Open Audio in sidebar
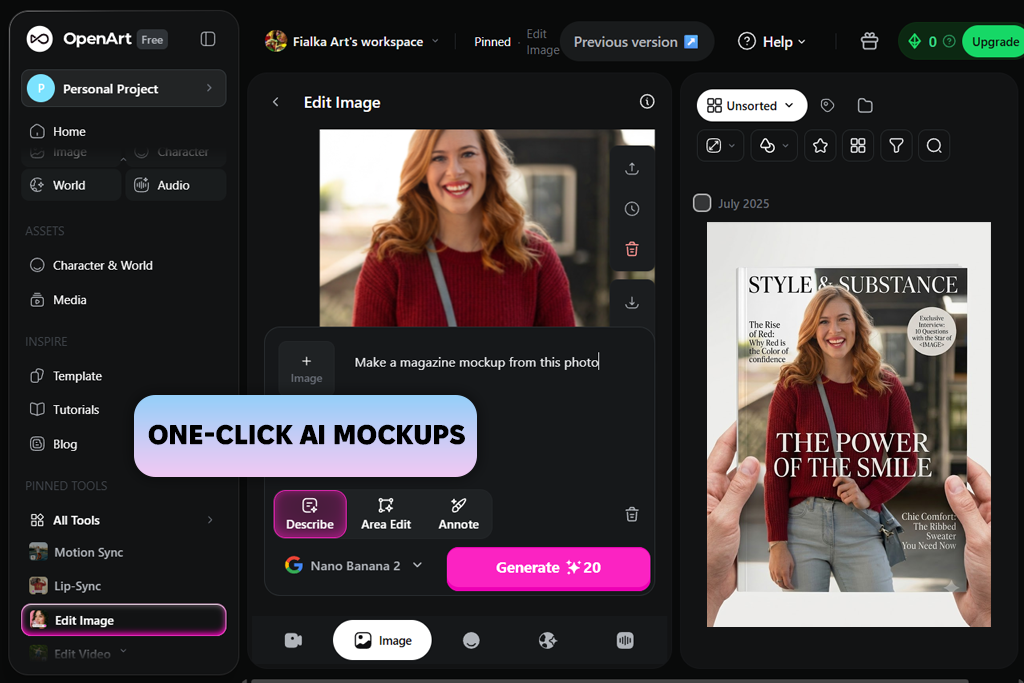The width and height of the screenshot is (1024, 683). (176, 185)
